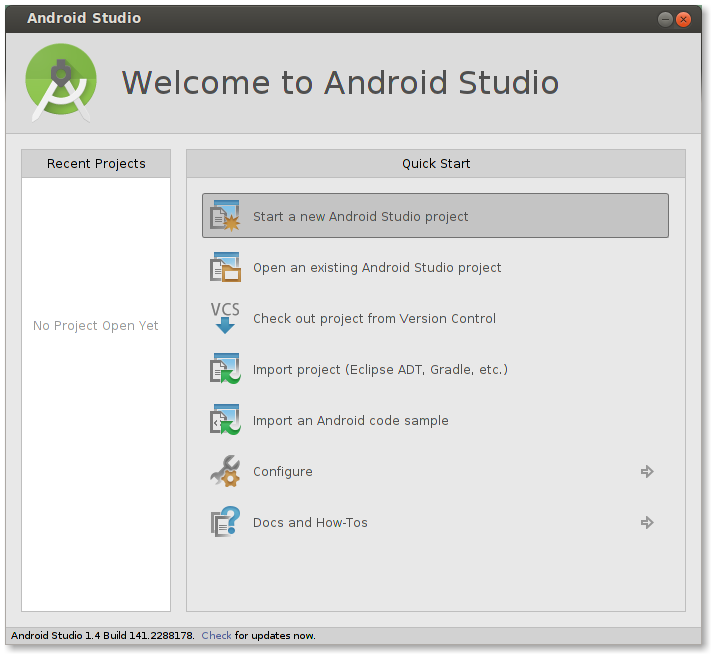Screen dimensions: 711x654
Task: Click the new project starburst icon
Action: [x=225, y=216]
